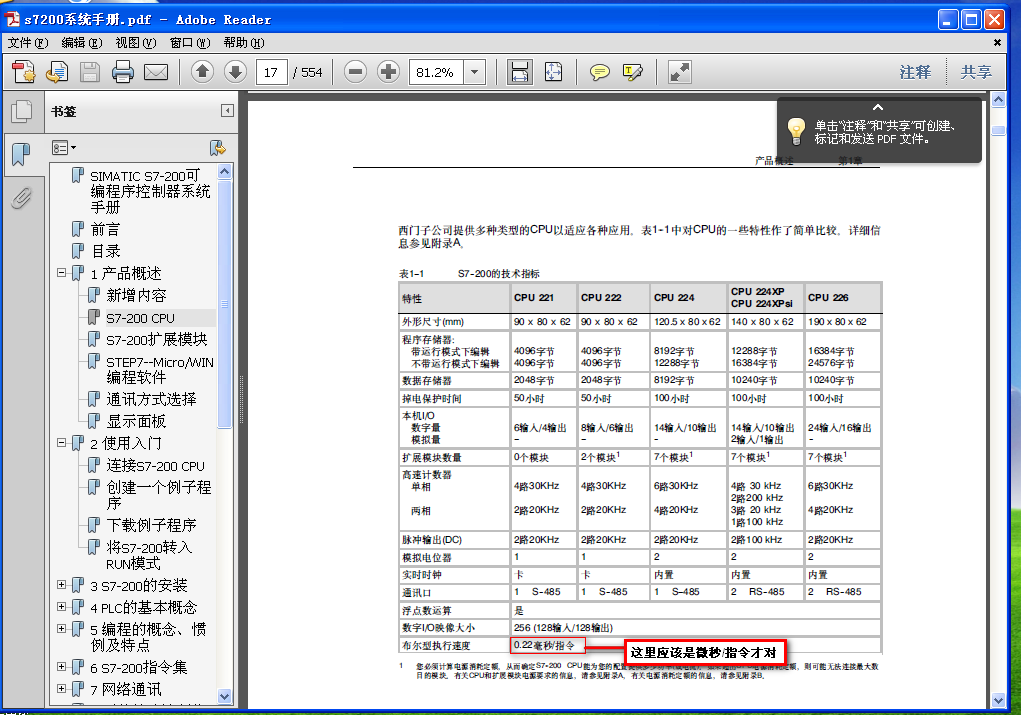Click the fit one full page icon
Image resolution: width=1021 pixels, height=715 pixels.
[x=553, y=72]
